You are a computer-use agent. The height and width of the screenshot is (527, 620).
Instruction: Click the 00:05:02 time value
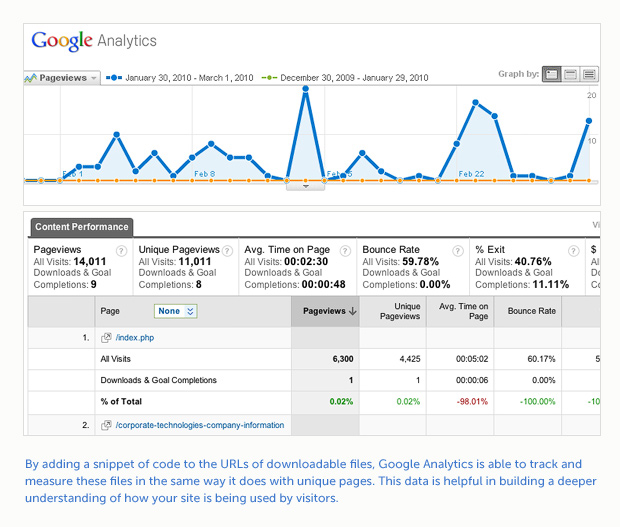coord(472,359)
